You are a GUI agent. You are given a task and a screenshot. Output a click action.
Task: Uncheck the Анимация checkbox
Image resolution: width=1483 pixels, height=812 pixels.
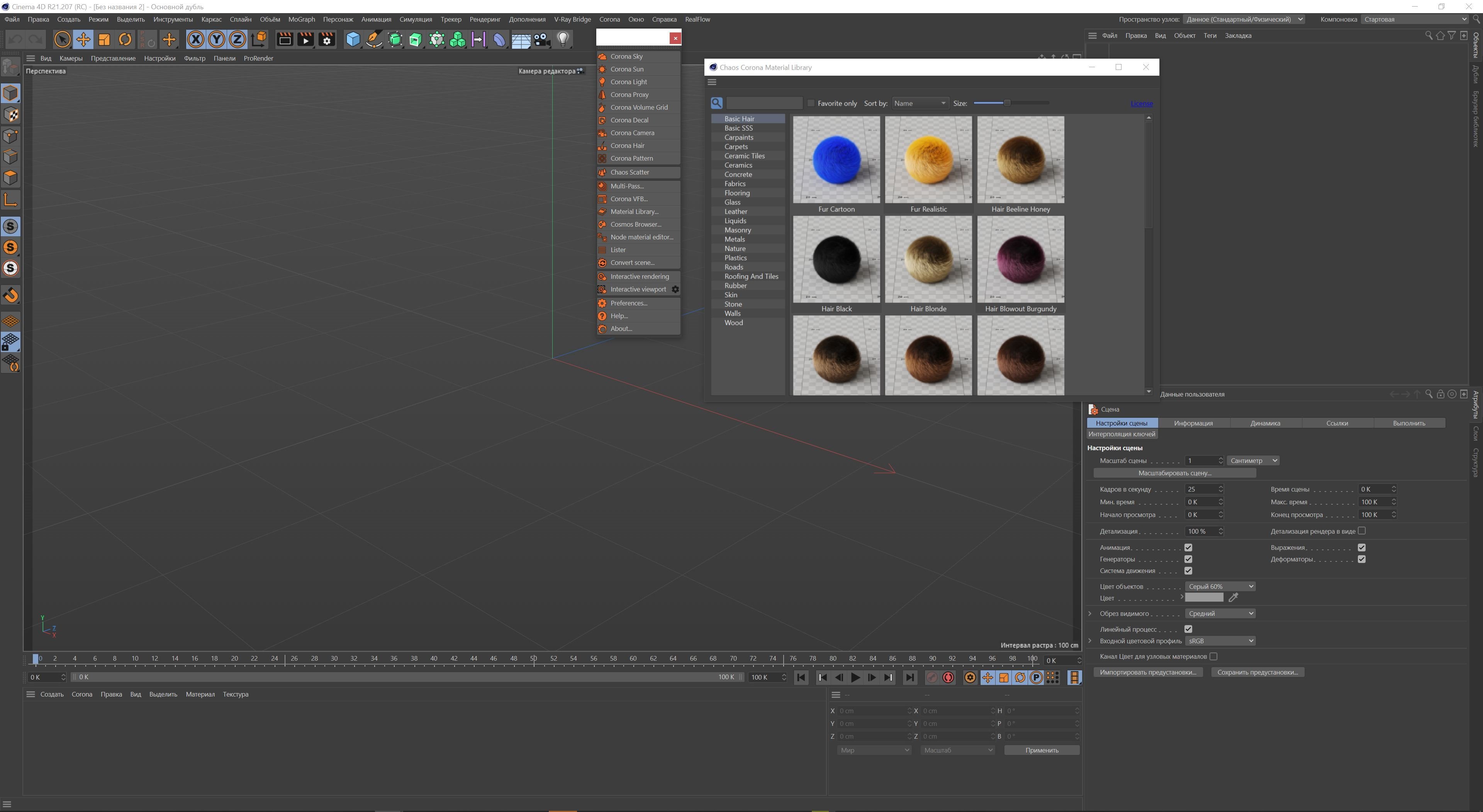(1188, 547)
